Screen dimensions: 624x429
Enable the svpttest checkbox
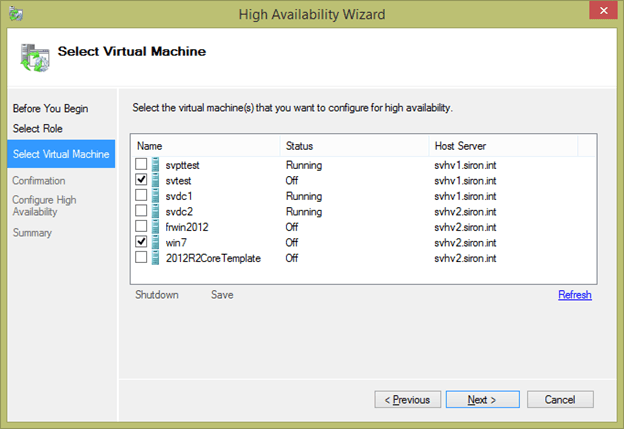point(141,164)
